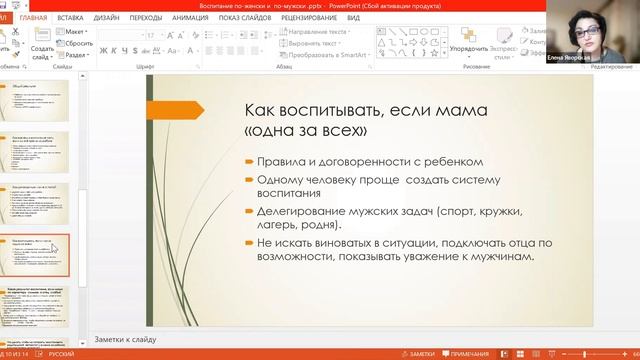
Task: Open the Aa change case dropdown
Action: point(173,51)
